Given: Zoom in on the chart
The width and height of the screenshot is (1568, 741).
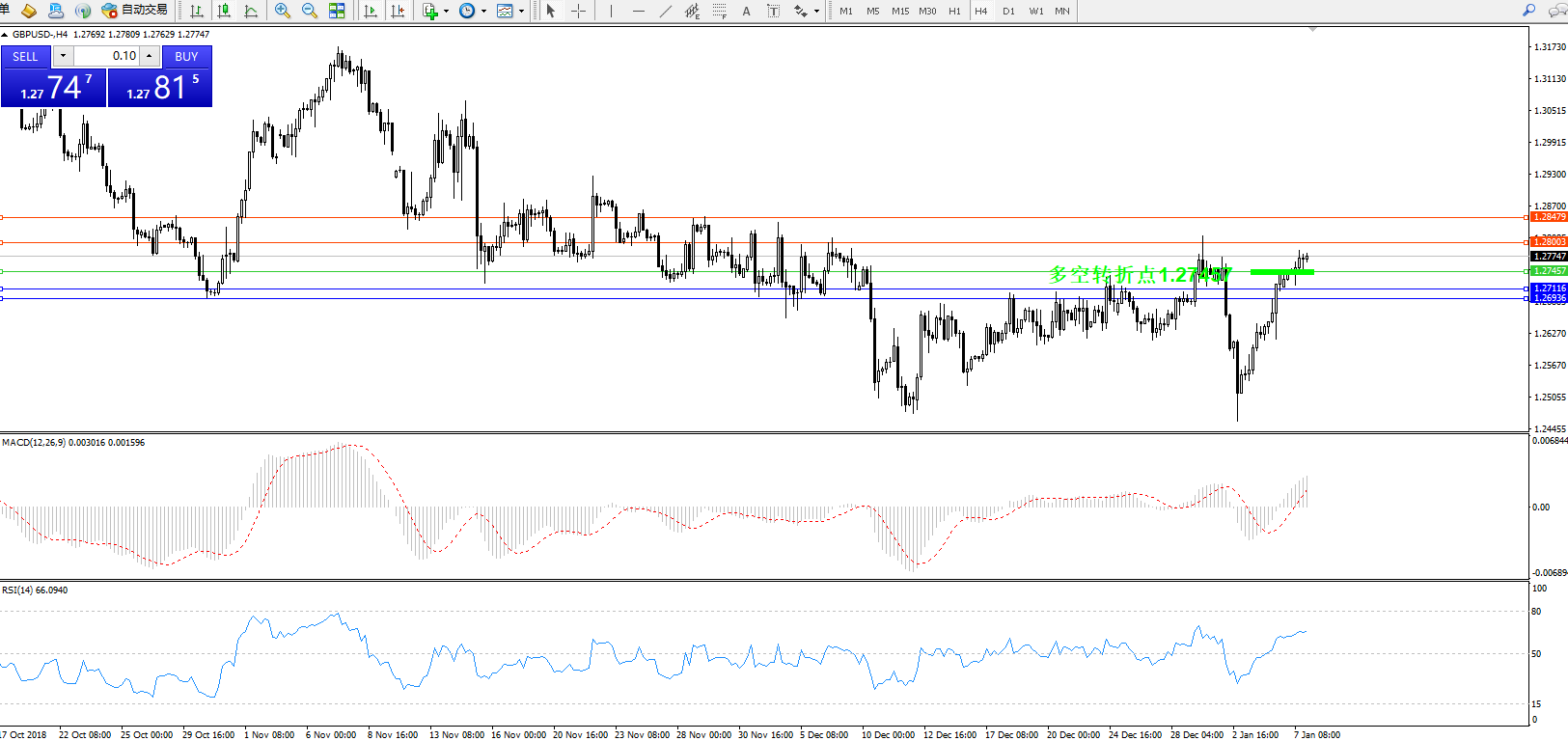Looking at the screenshot, I should pos(283,11).
